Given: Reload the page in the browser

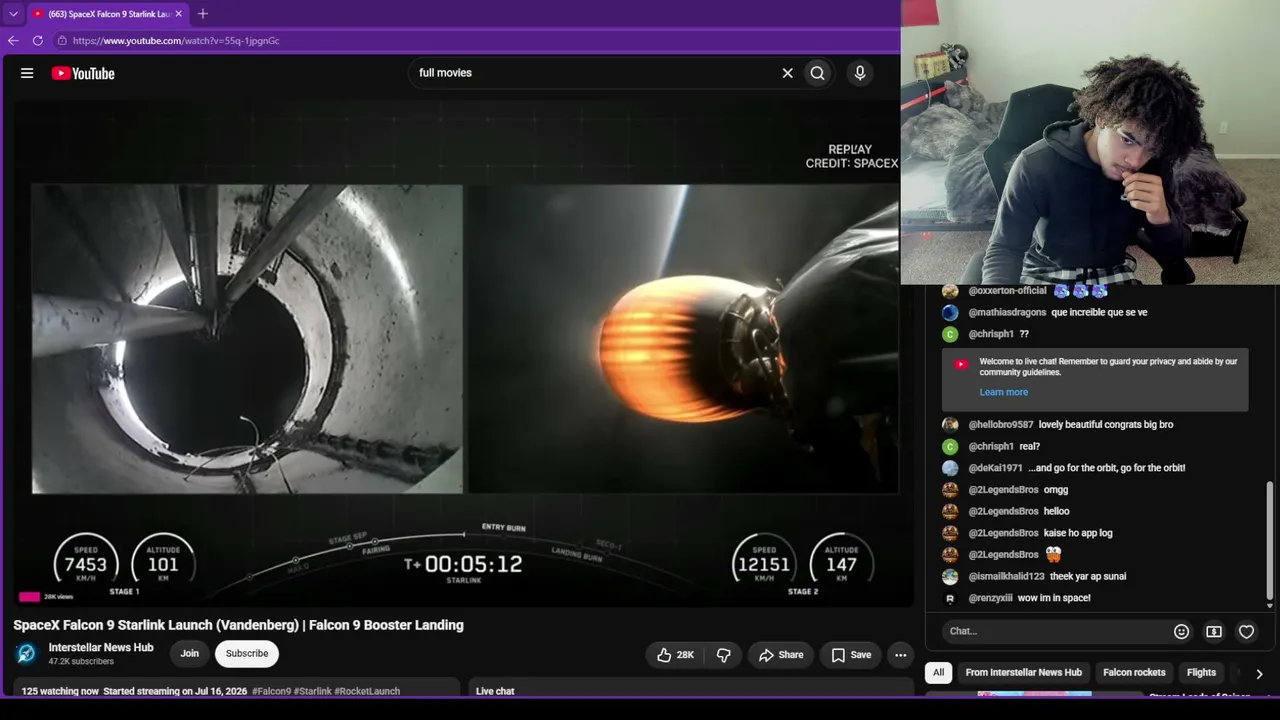Looking at the screenshot, I should coord(38,41).
